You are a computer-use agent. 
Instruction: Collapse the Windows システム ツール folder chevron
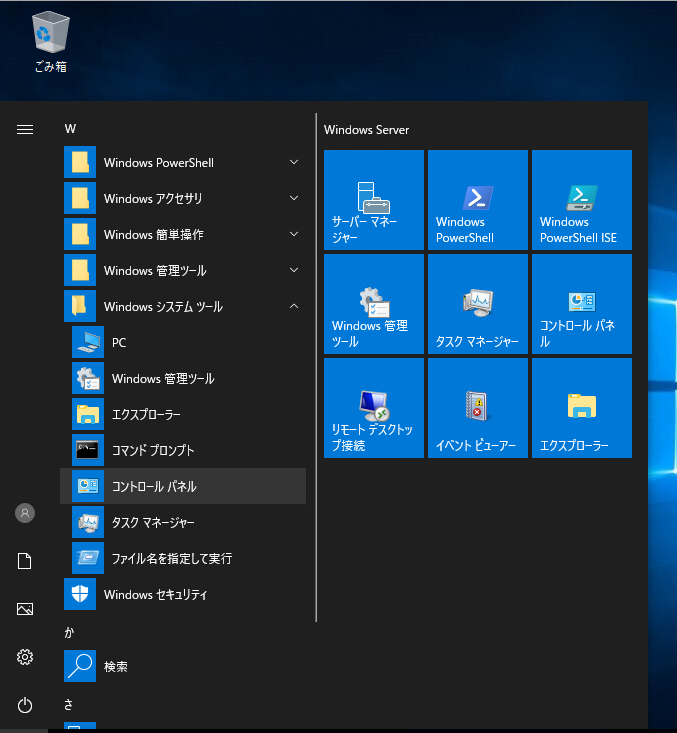tap(294, 306)
